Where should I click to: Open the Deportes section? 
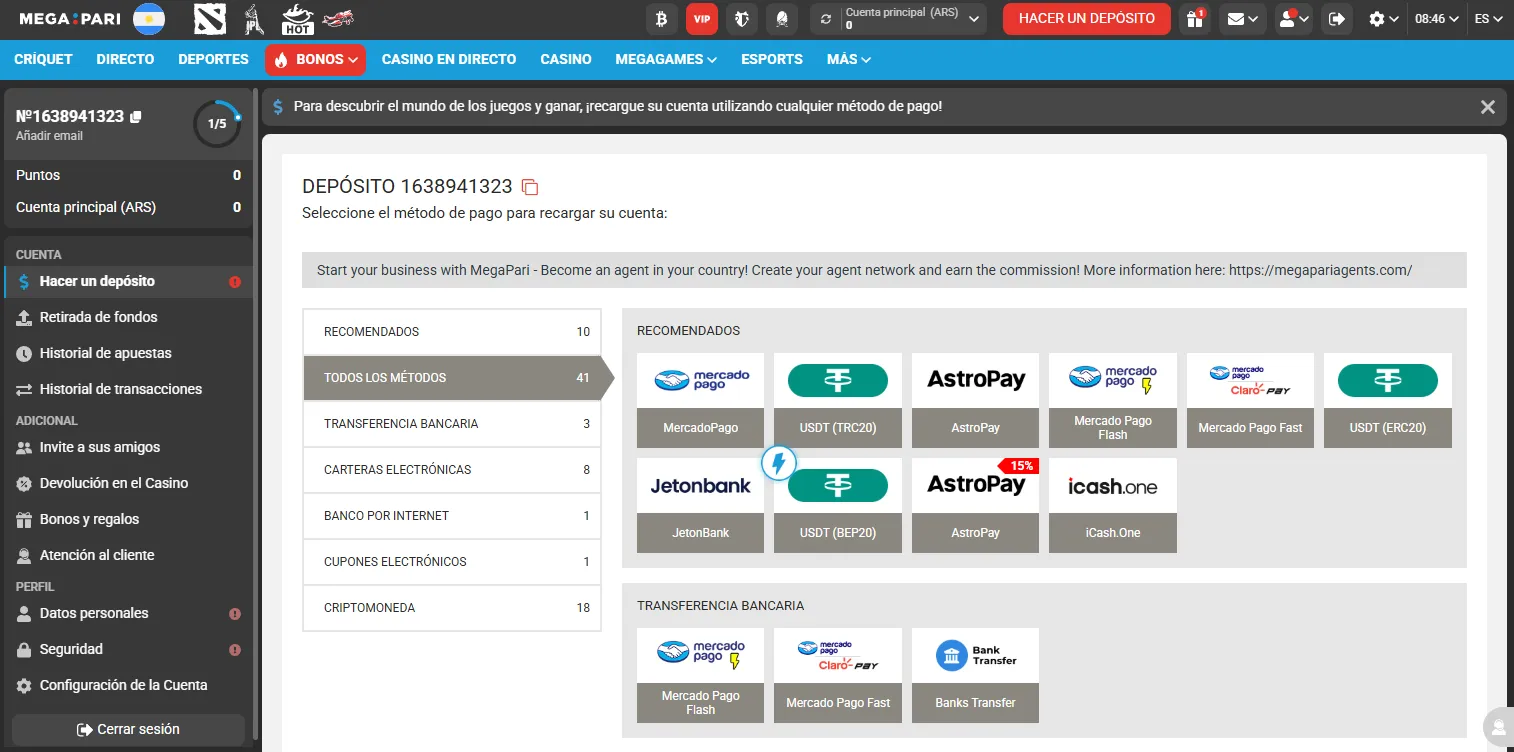213,59
